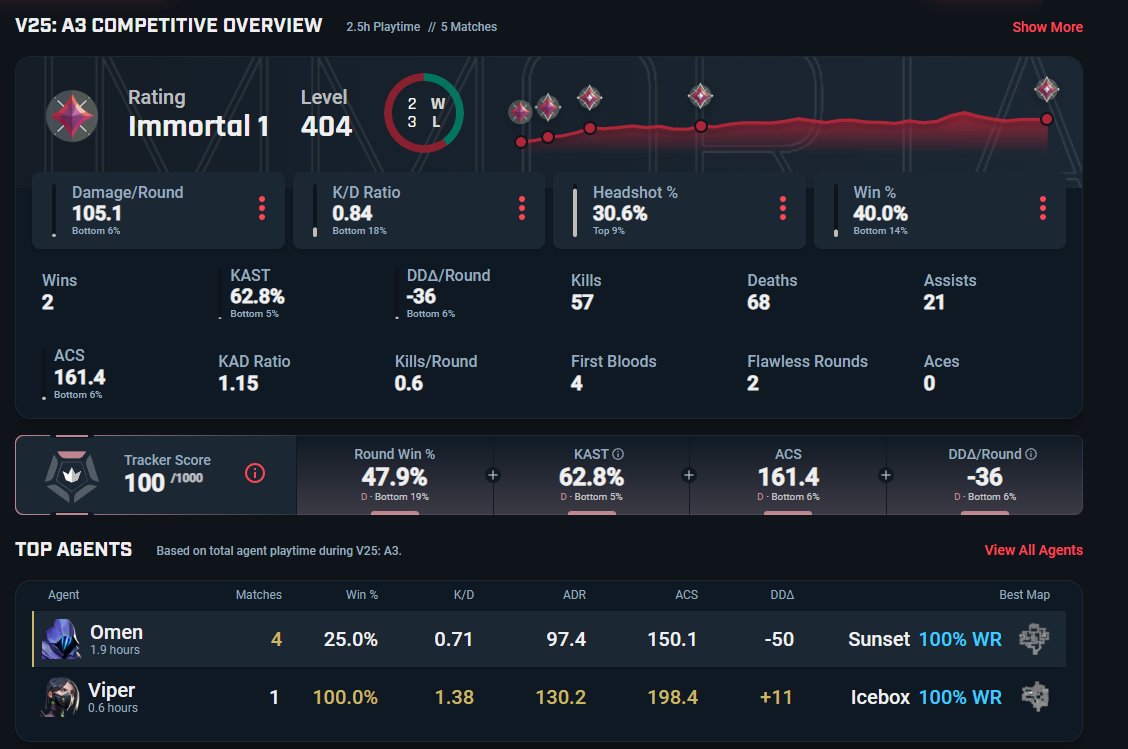
Task: Select the Omen agent row
Action: click(549, 639)
